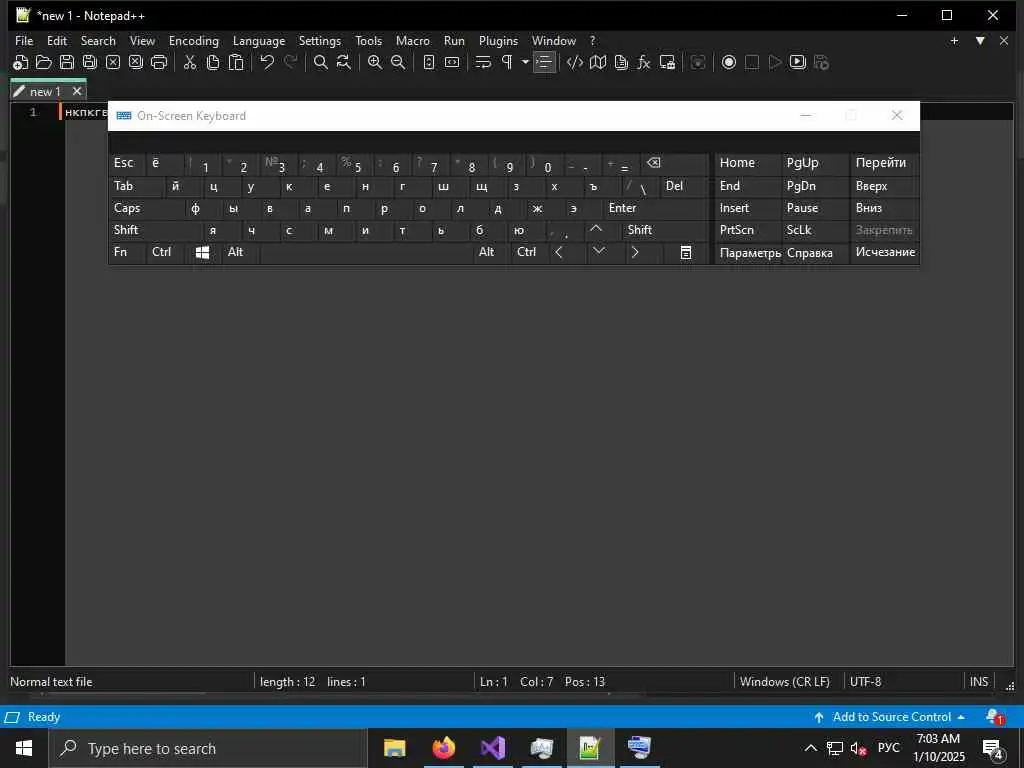This screenshot has width=1024, height=768.
Task: Open the notification center icon
Action: coord(993,748)
